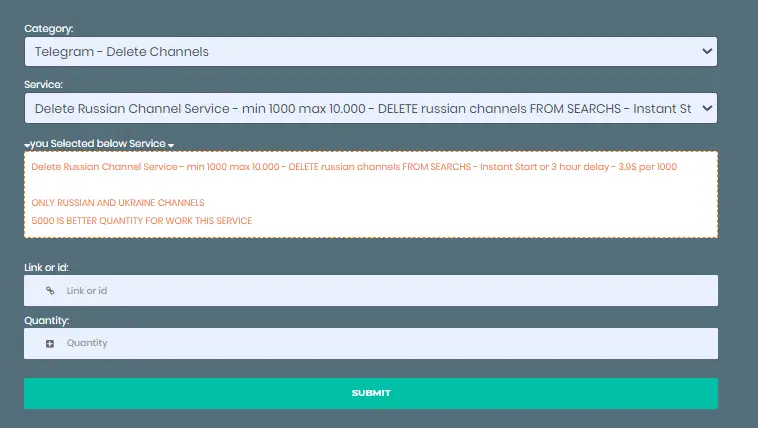The width and height of the screenshot is (758, 428).
Task: Open the Category dropdown showing Telegram - Delete Channels
Action: tap(371, 52)
